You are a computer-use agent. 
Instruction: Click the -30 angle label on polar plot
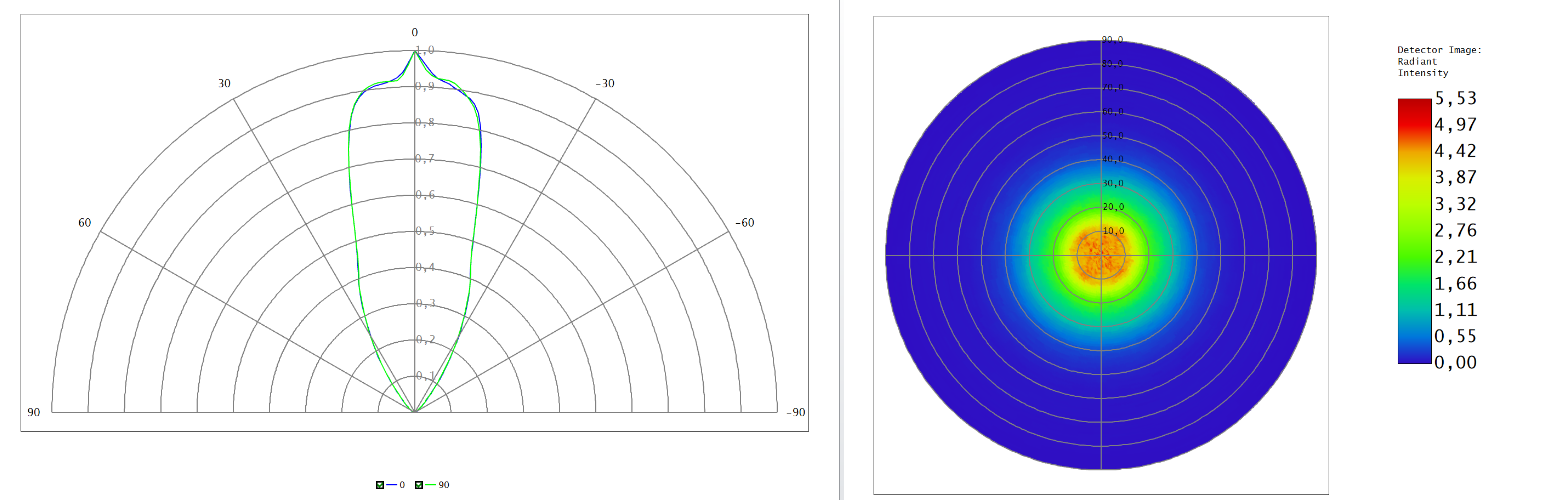(605, 83)
